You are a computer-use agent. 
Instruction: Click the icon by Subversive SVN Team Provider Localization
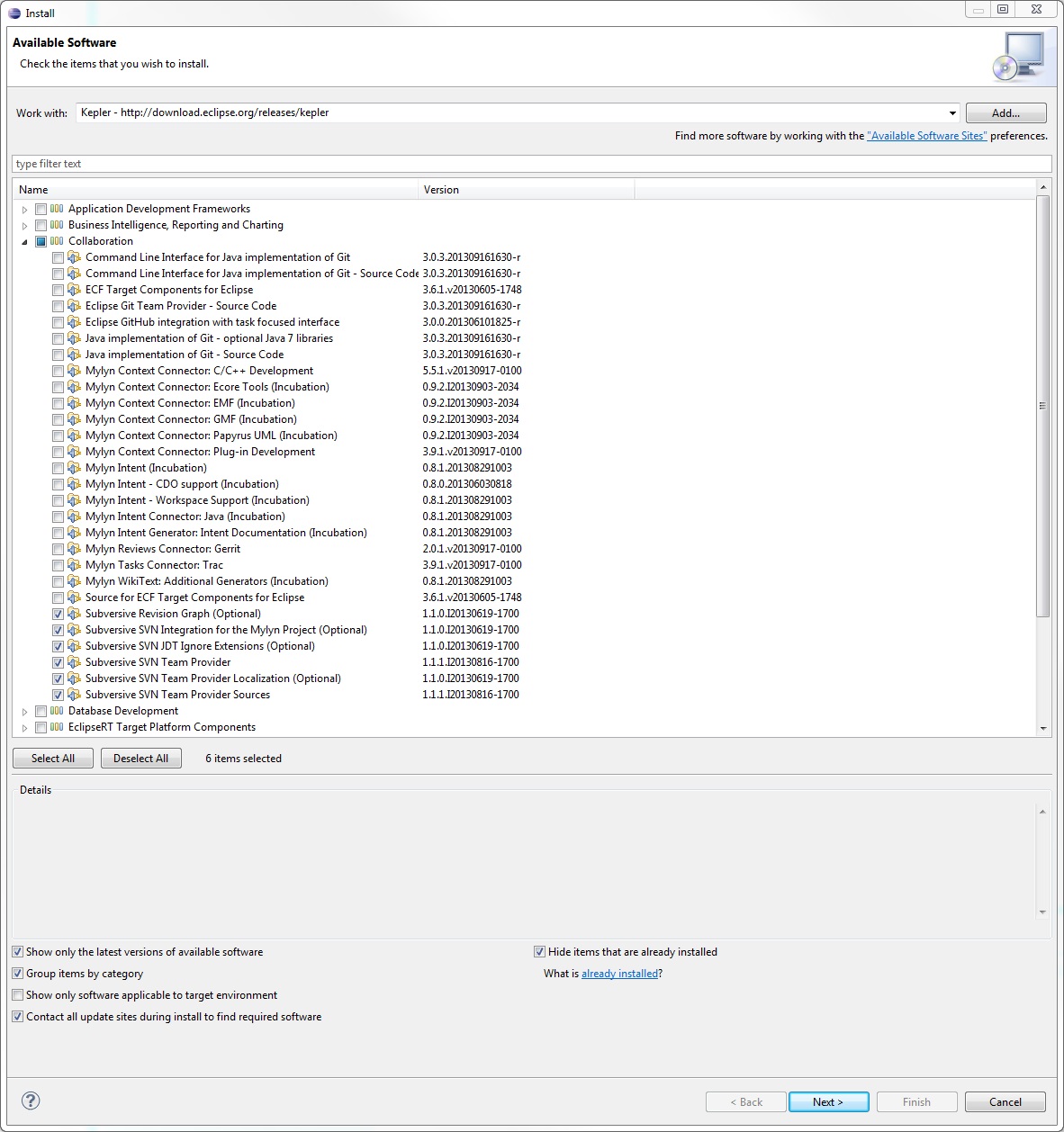tap(75, 678)
